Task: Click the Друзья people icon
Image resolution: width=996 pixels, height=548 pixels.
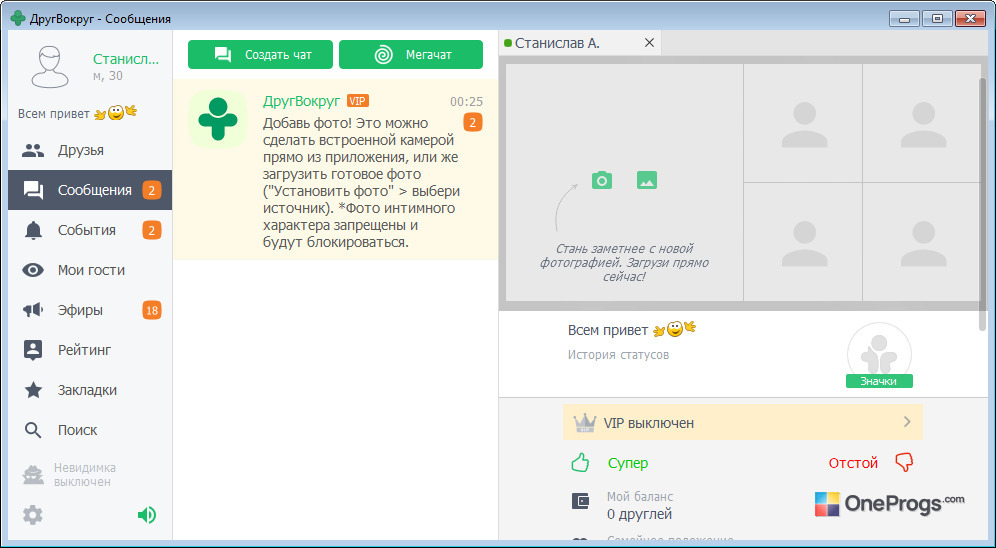Action: coord(33,150)
